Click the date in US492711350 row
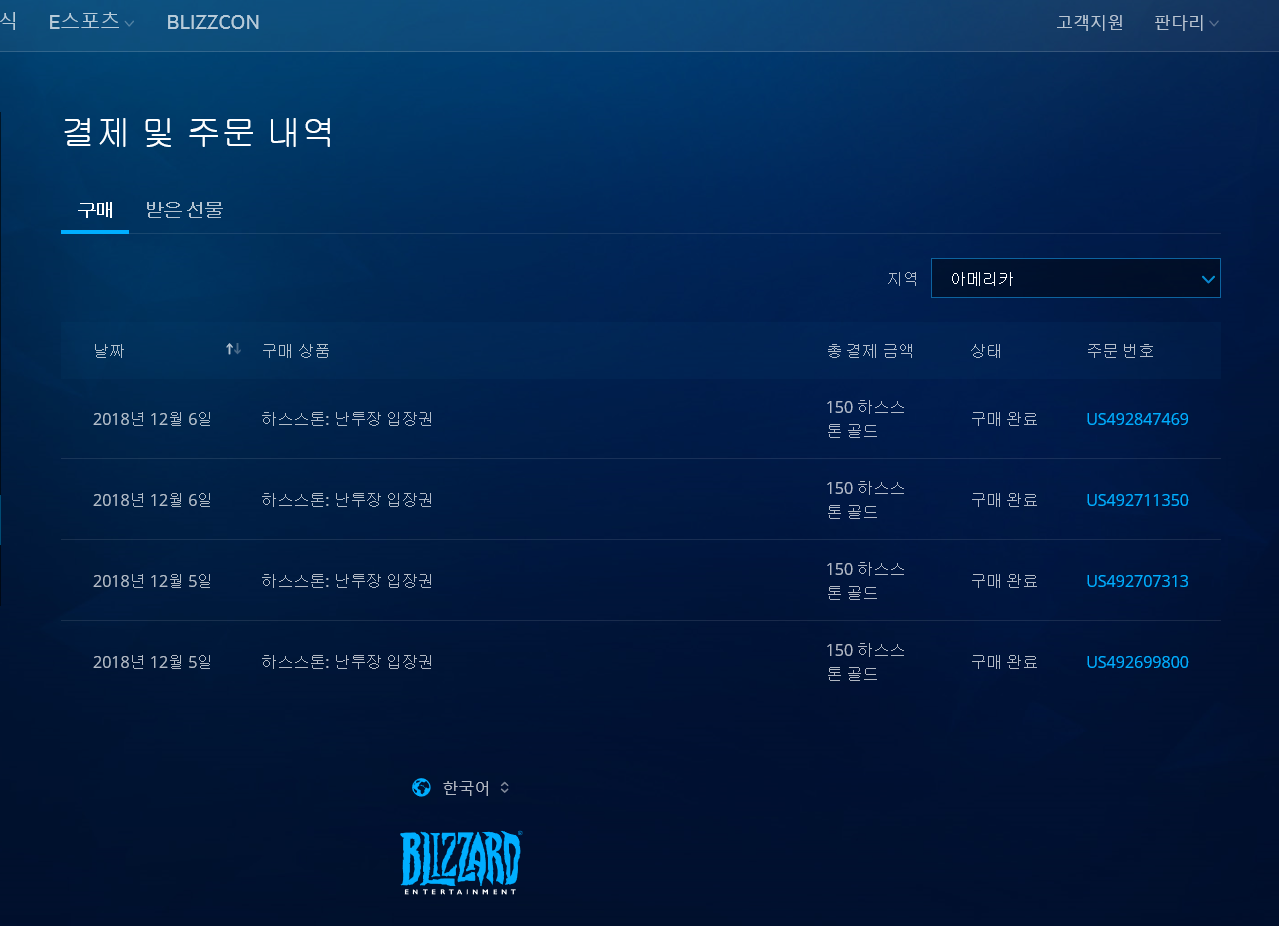The width and height of the screenshot is (1279, 926). pyautogui.click(x=152, y=500)
